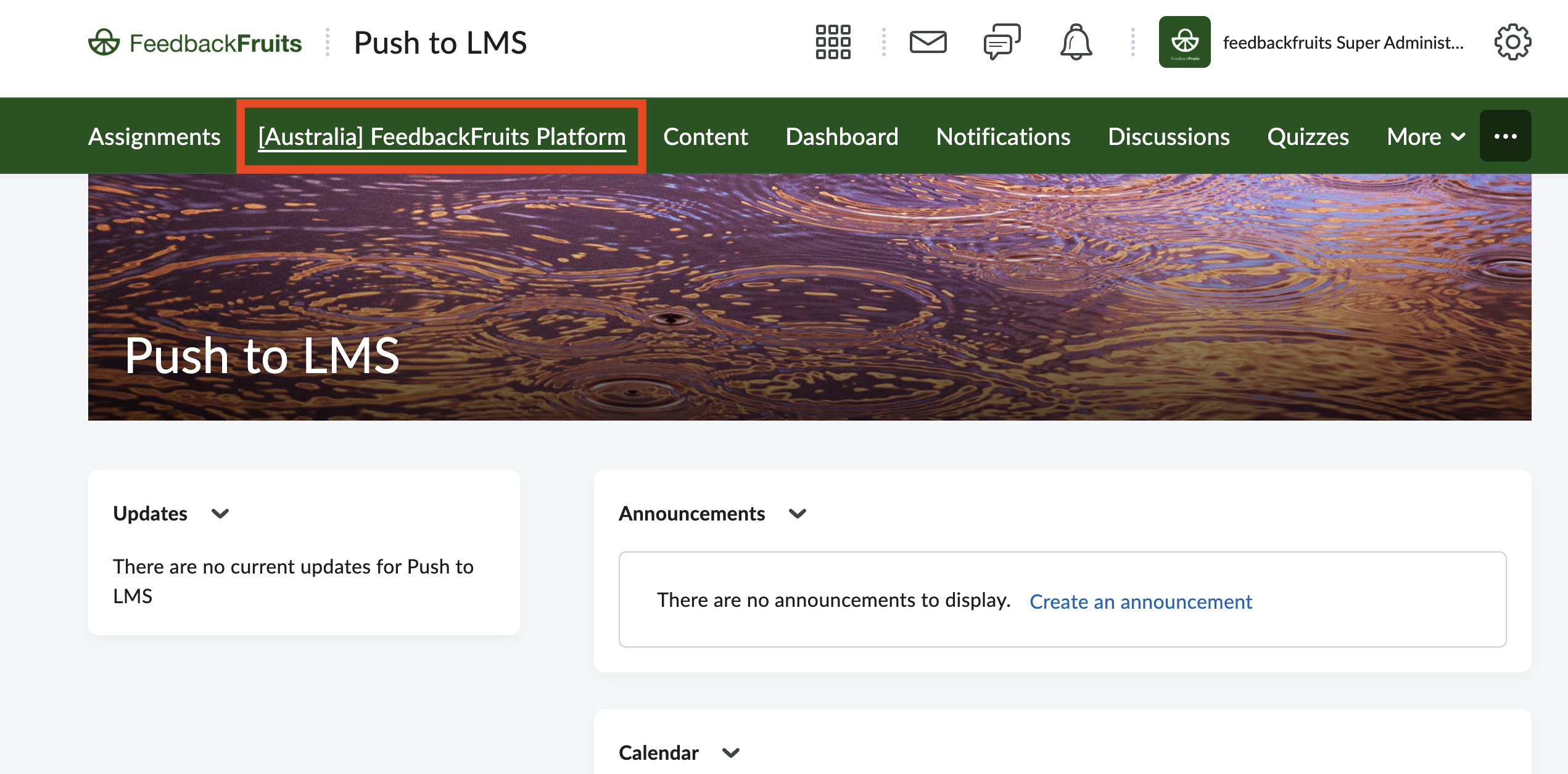
Task: Open the Assignments navbar item
Action: [x=154, y=136]
